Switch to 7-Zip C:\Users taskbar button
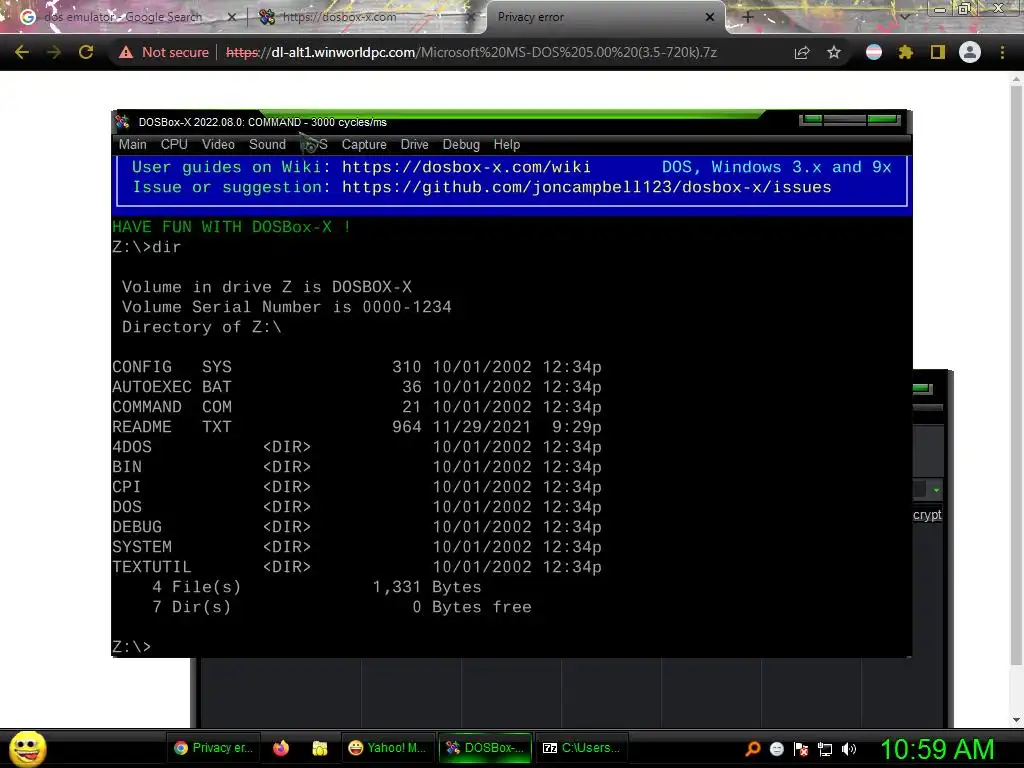1024x768 pixels. tap(582, 748)
